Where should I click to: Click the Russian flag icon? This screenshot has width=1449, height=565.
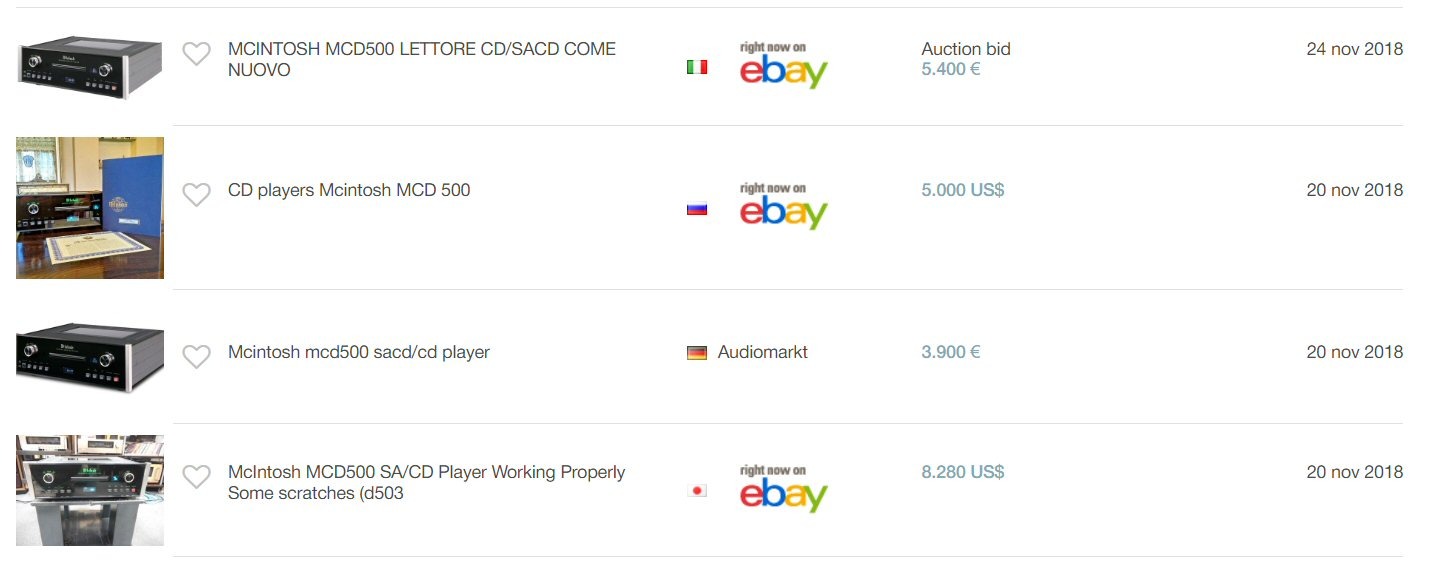coord(697,209)
